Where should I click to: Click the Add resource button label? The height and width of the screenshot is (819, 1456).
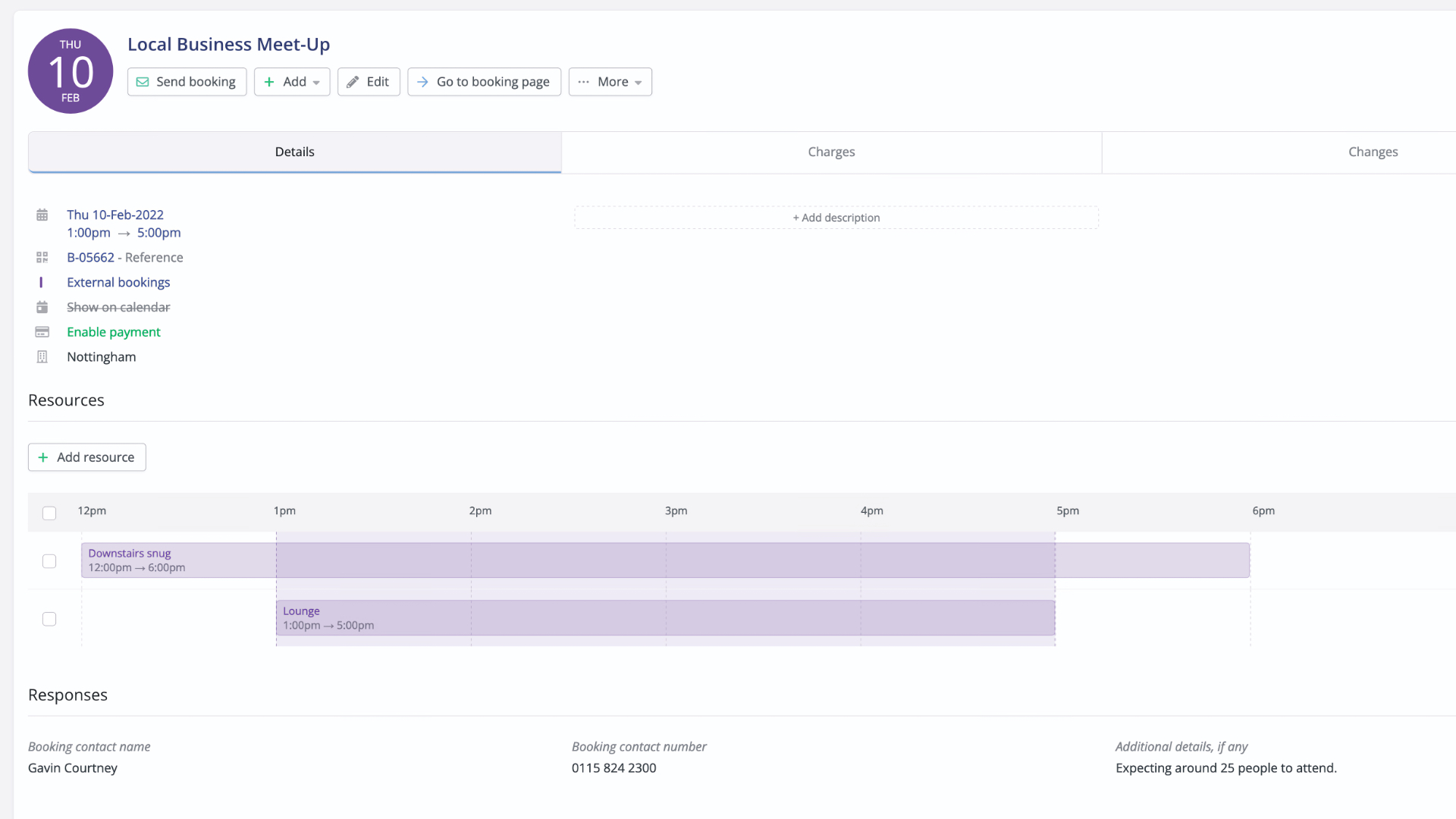[x=96, y=457]
